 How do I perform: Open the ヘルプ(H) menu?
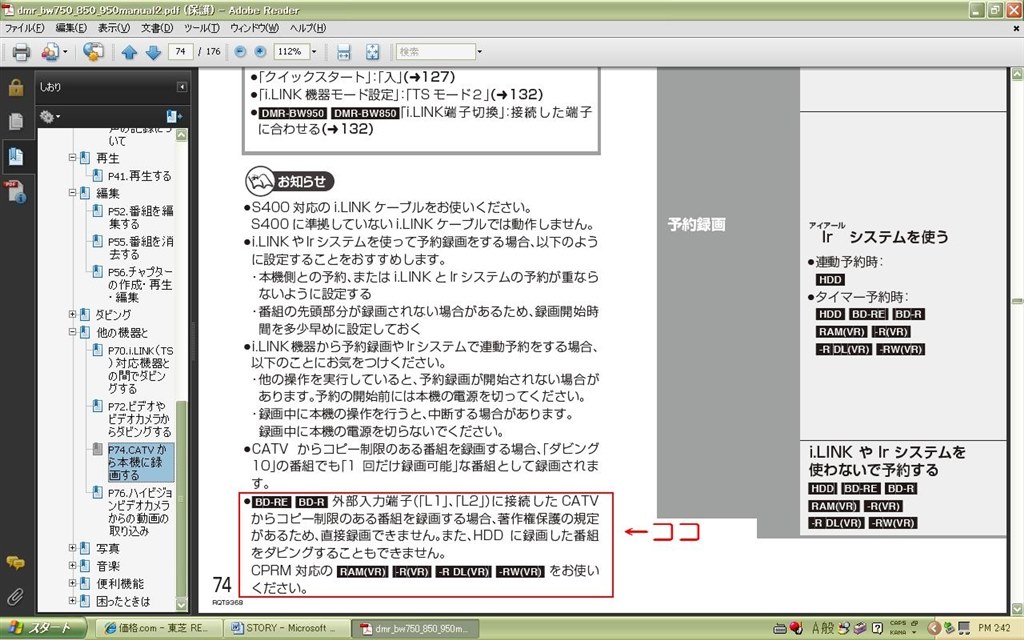coord(308,28)
